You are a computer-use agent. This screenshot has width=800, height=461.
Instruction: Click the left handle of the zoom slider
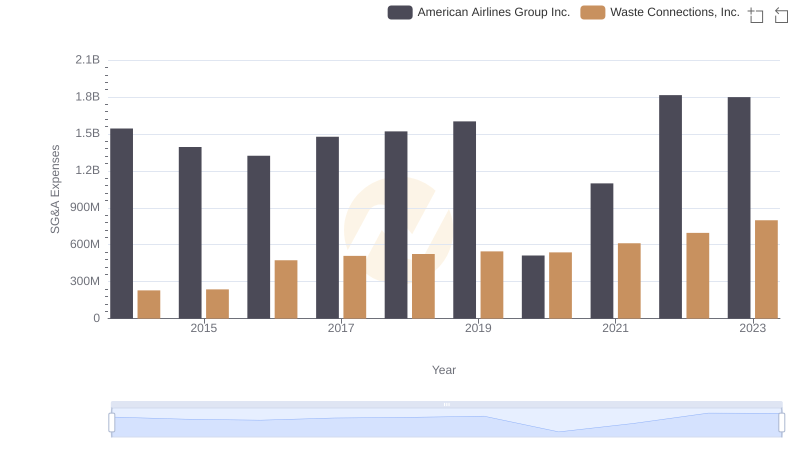(x=112, y=423)
